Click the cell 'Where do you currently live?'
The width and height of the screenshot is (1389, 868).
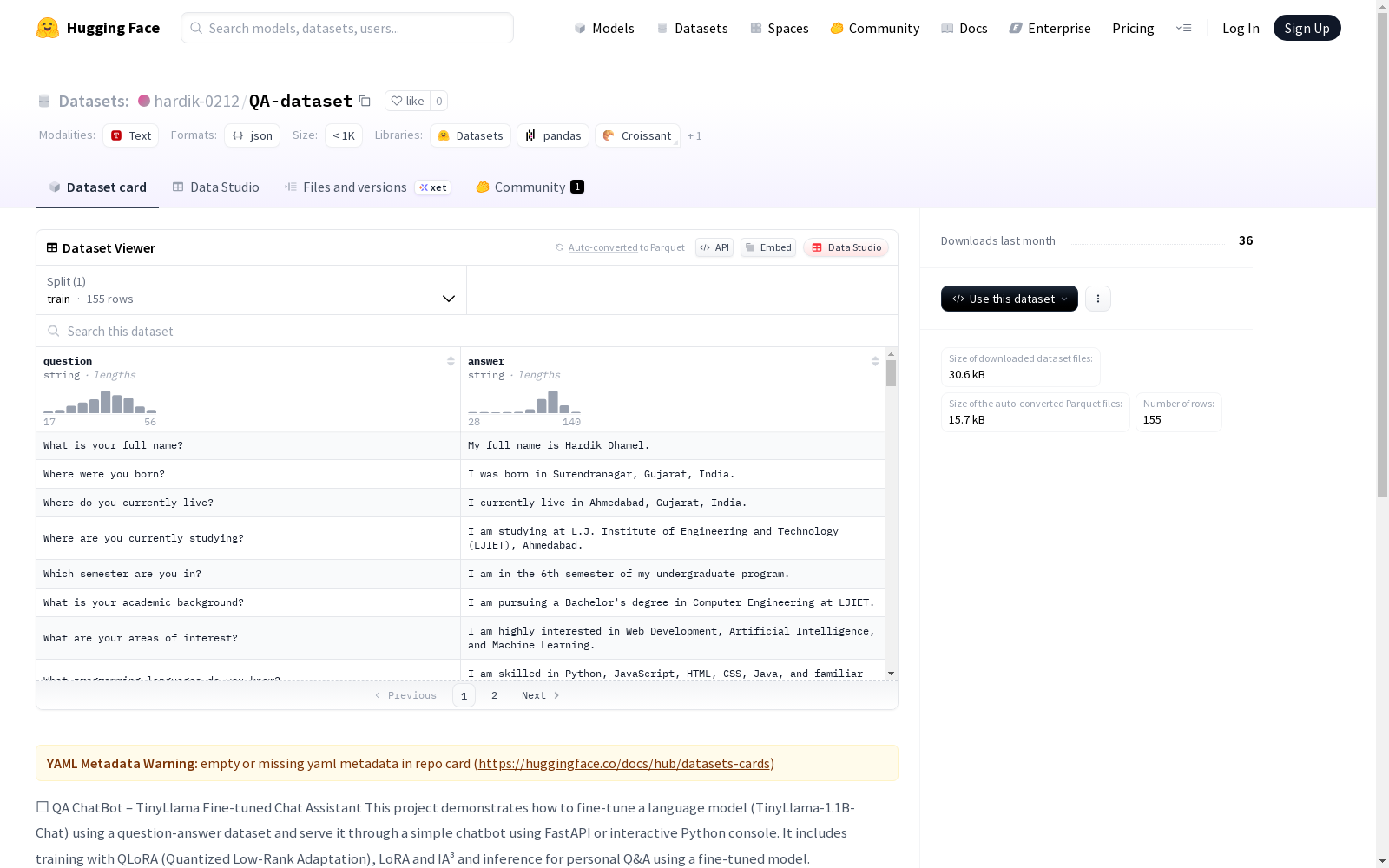(248, 503)
